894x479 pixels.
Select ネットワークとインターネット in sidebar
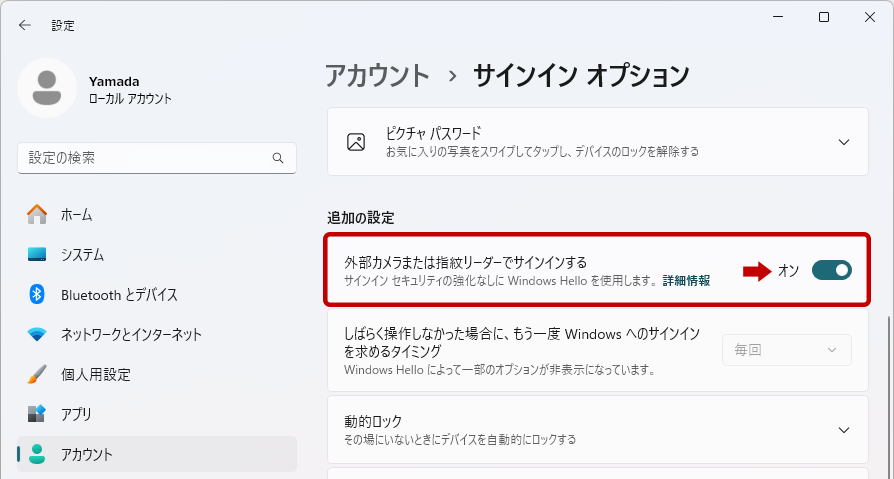click(131, 334)
